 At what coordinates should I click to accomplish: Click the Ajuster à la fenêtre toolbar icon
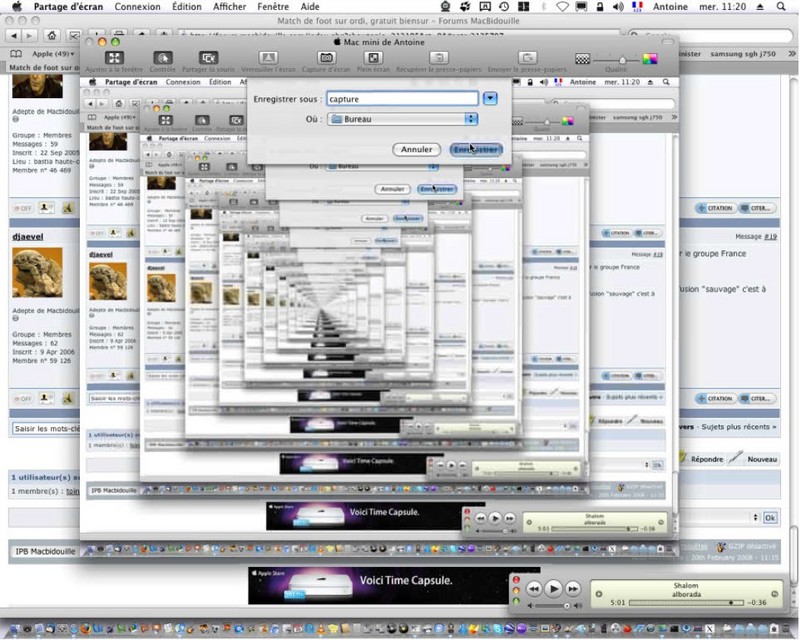click(x=114, y=58)
